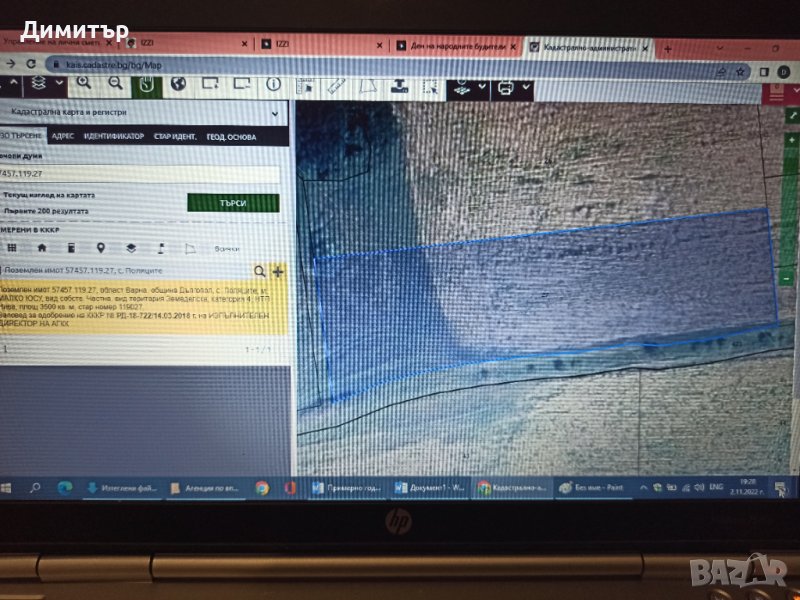
Task: Switch to the 'АДРЕС' search tab
Action: click(x=62, y=137)
